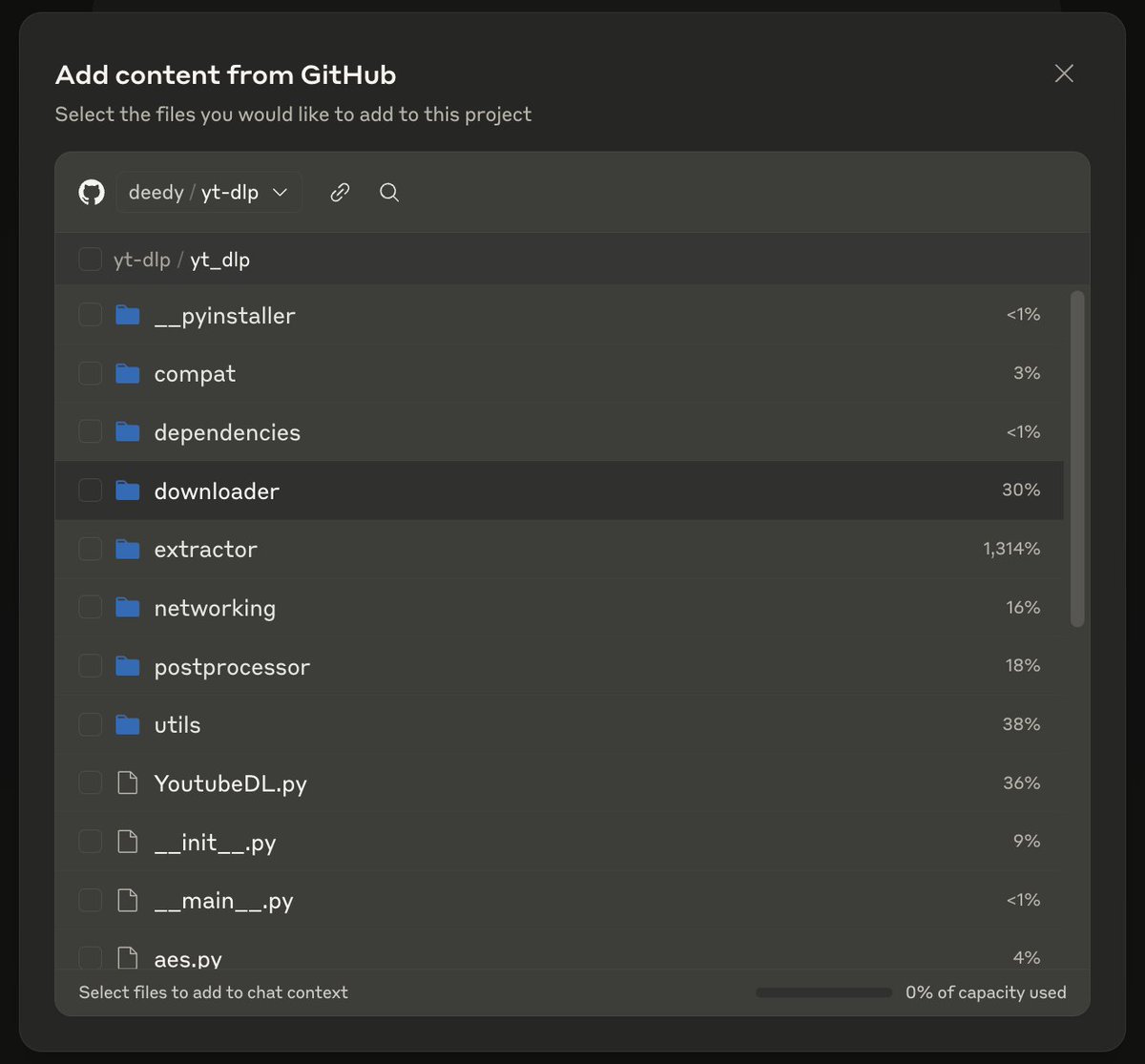Open the repository search icon
This screenshot has height=1064, width=1145.
389,193
